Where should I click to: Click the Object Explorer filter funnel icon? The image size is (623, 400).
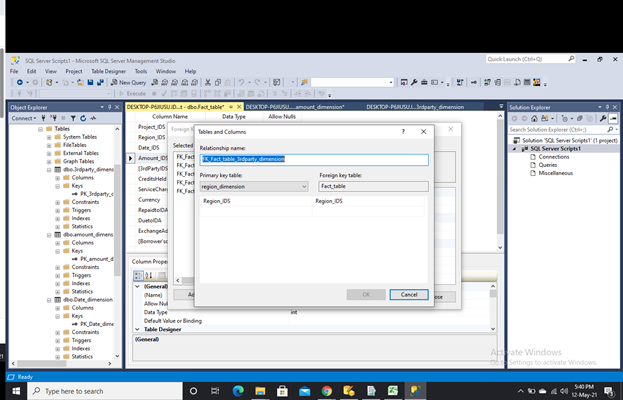coord(73,118)
